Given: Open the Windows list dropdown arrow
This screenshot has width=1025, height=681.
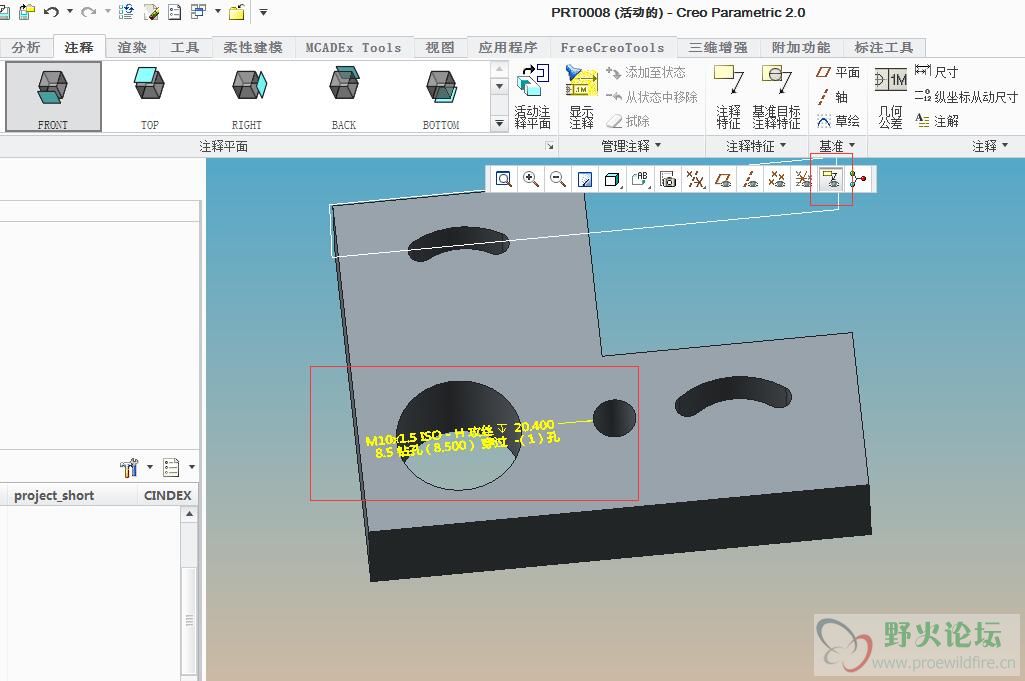Looking at the screenshot, I should pos(218,11).
